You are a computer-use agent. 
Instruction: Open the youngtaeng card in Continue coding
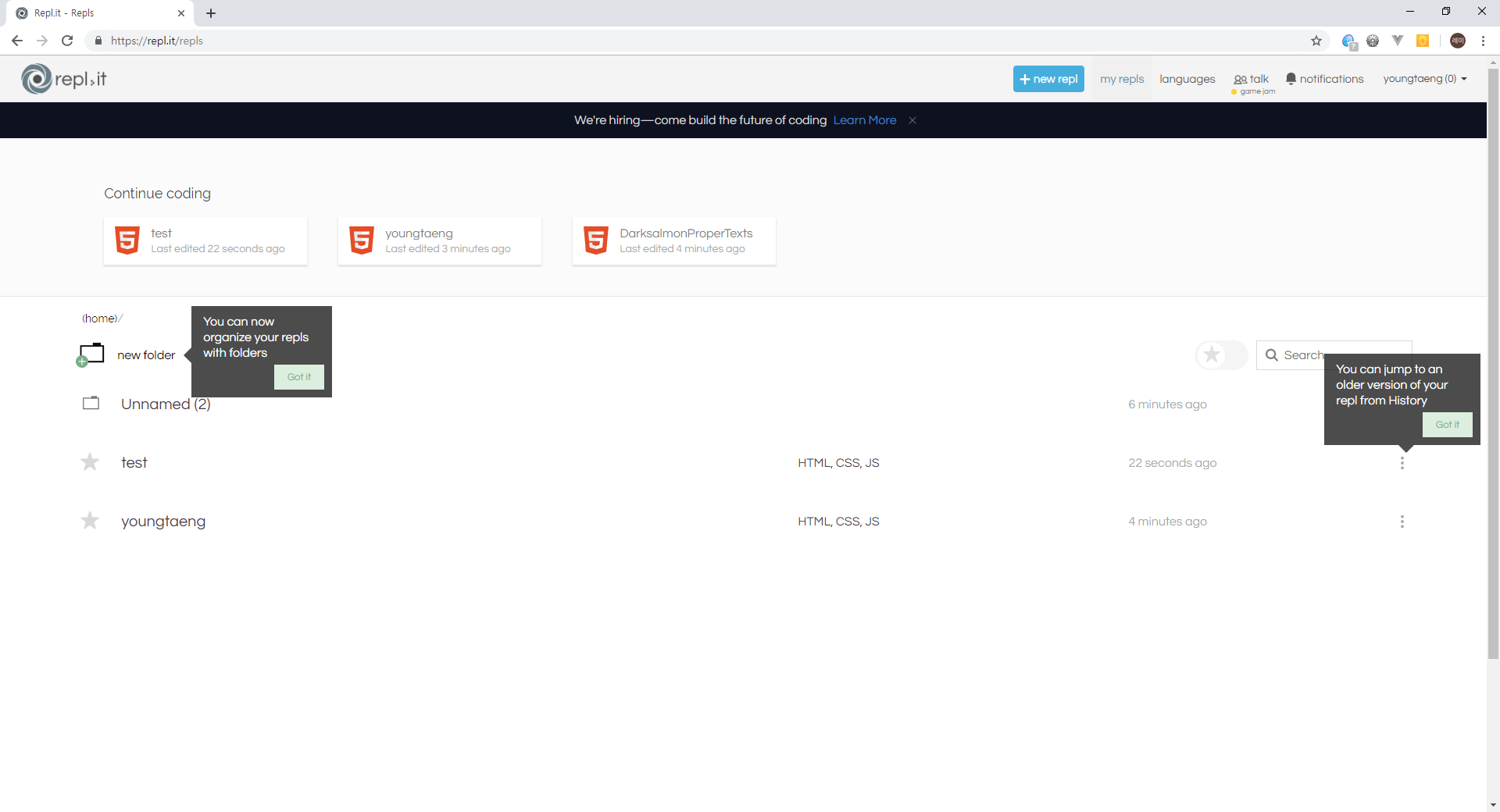440,240
